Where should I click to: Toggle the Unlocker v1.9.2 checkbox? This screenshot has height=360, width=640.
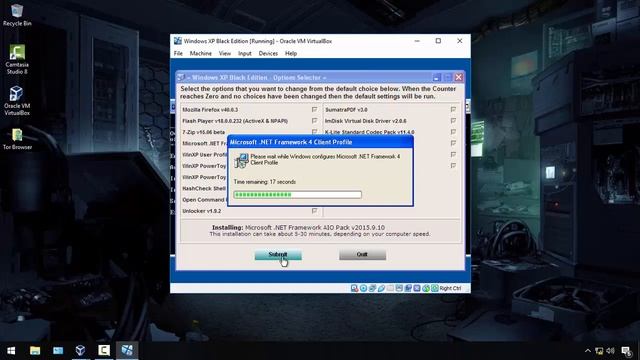[x=314, y=211]
